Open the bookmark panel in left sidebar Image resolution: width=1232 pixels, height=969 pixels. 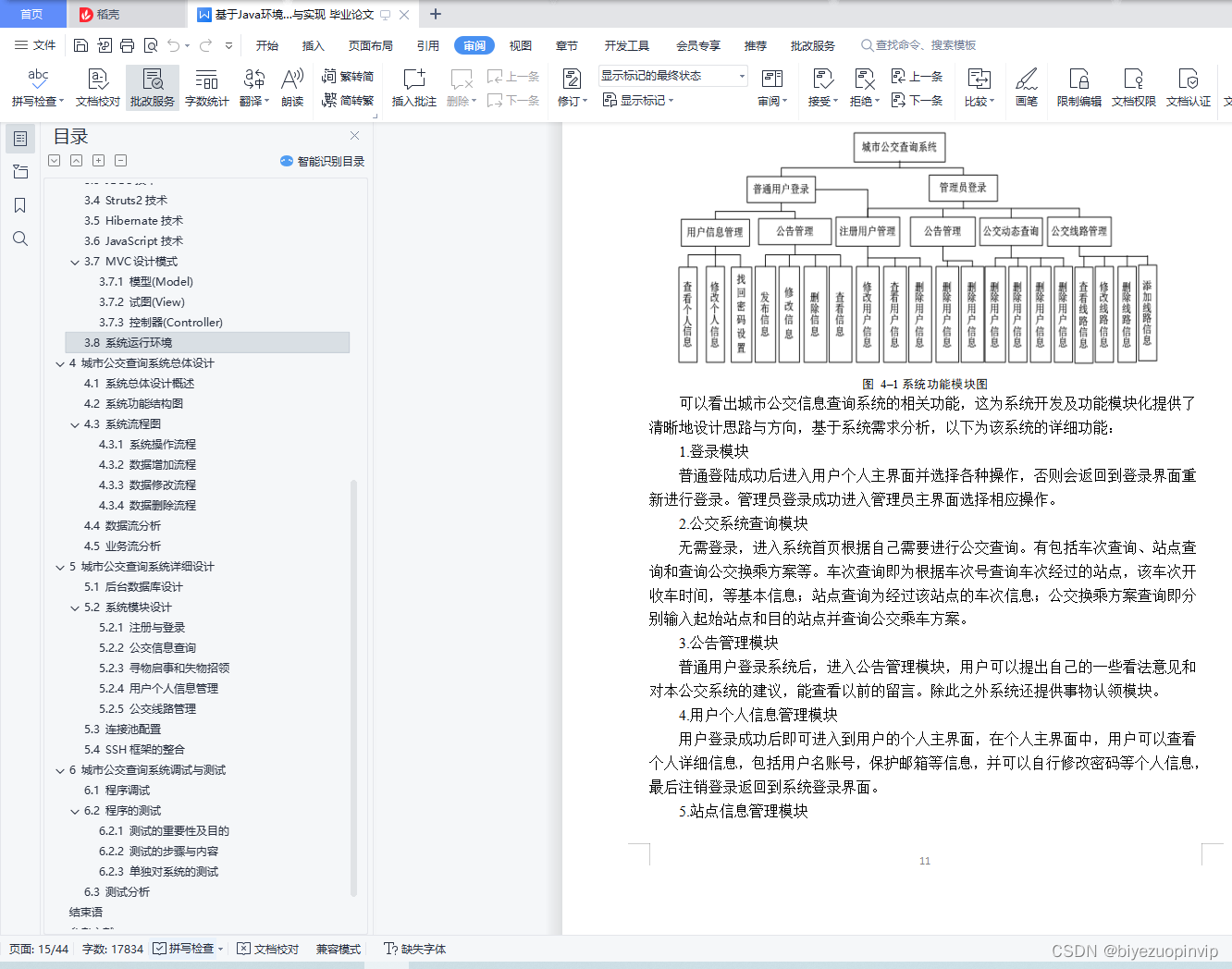pos(20,205)
